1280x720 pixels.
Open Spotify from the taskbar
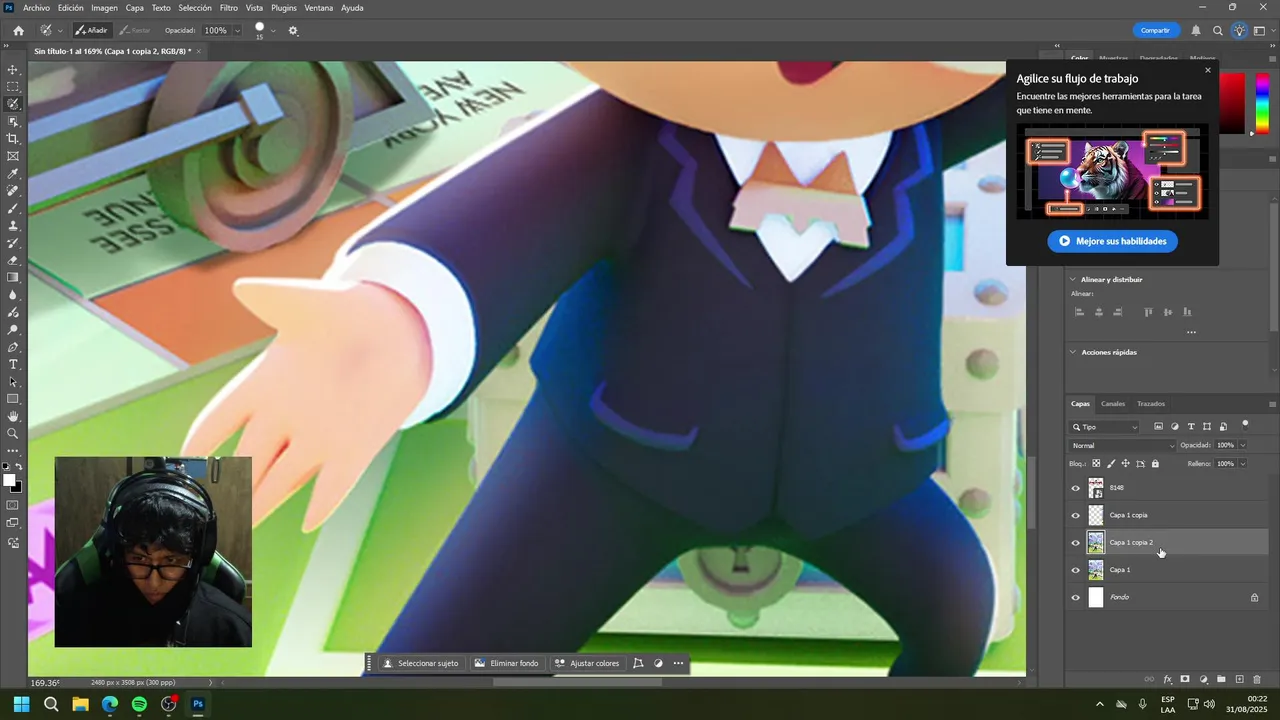(139, 704)
